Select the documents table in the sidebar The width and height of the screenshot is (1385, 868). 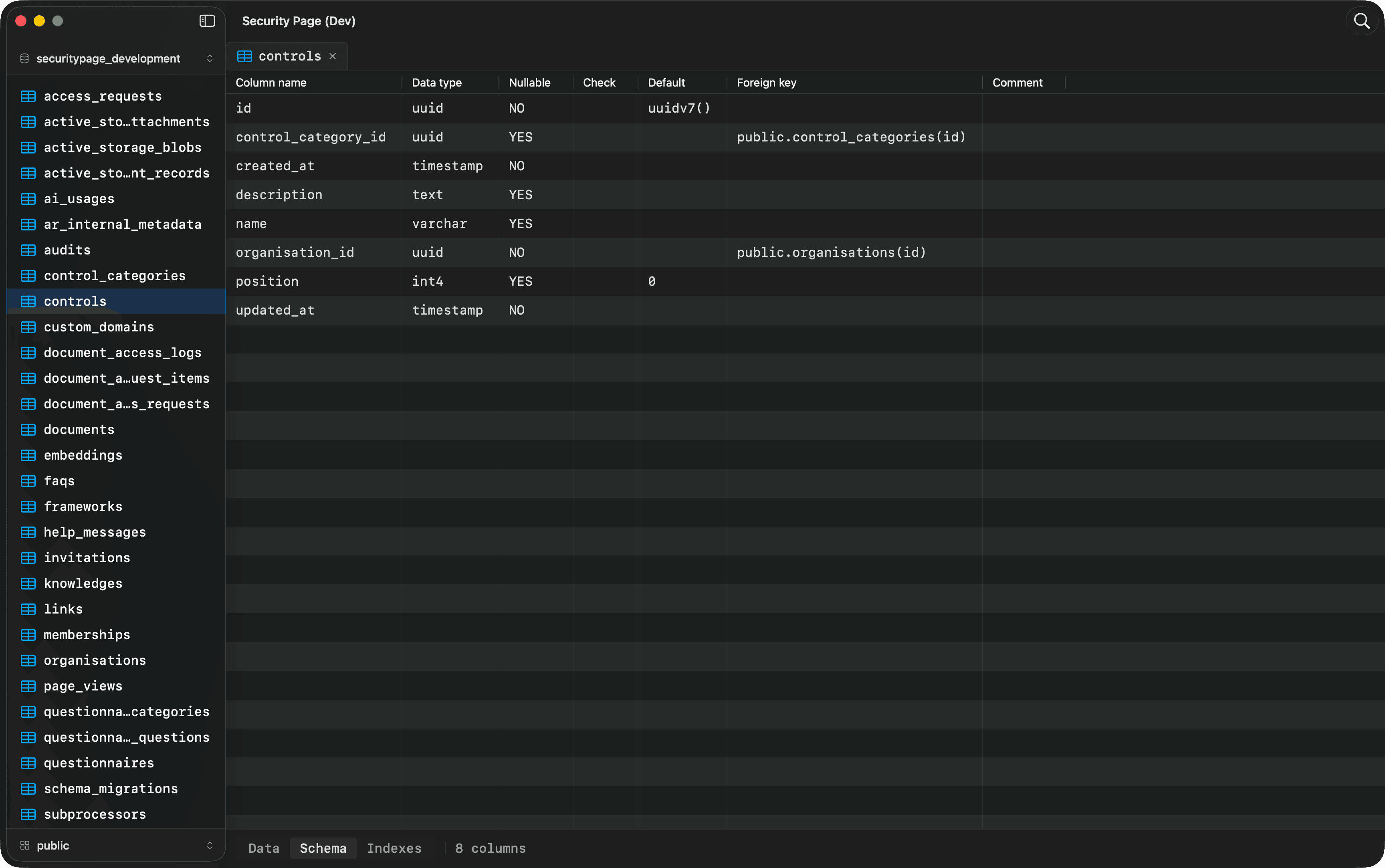(x=79, y=429)
